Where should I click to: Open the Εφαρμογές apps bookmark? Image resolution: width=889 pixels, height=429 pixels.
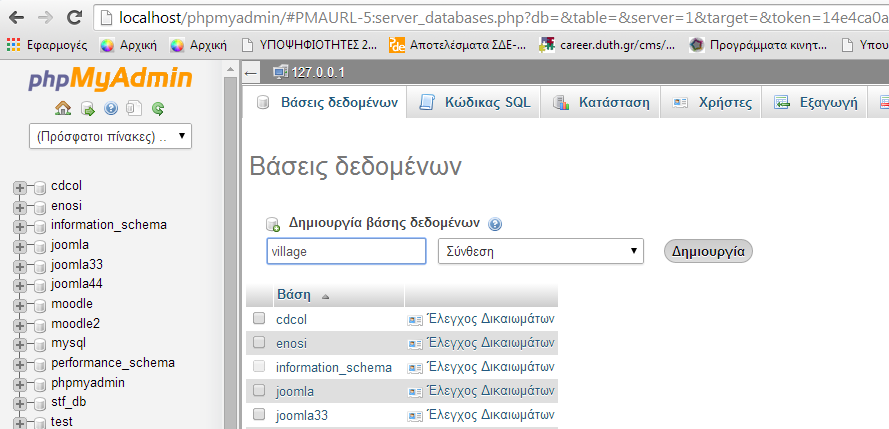[x=47, y=45]
